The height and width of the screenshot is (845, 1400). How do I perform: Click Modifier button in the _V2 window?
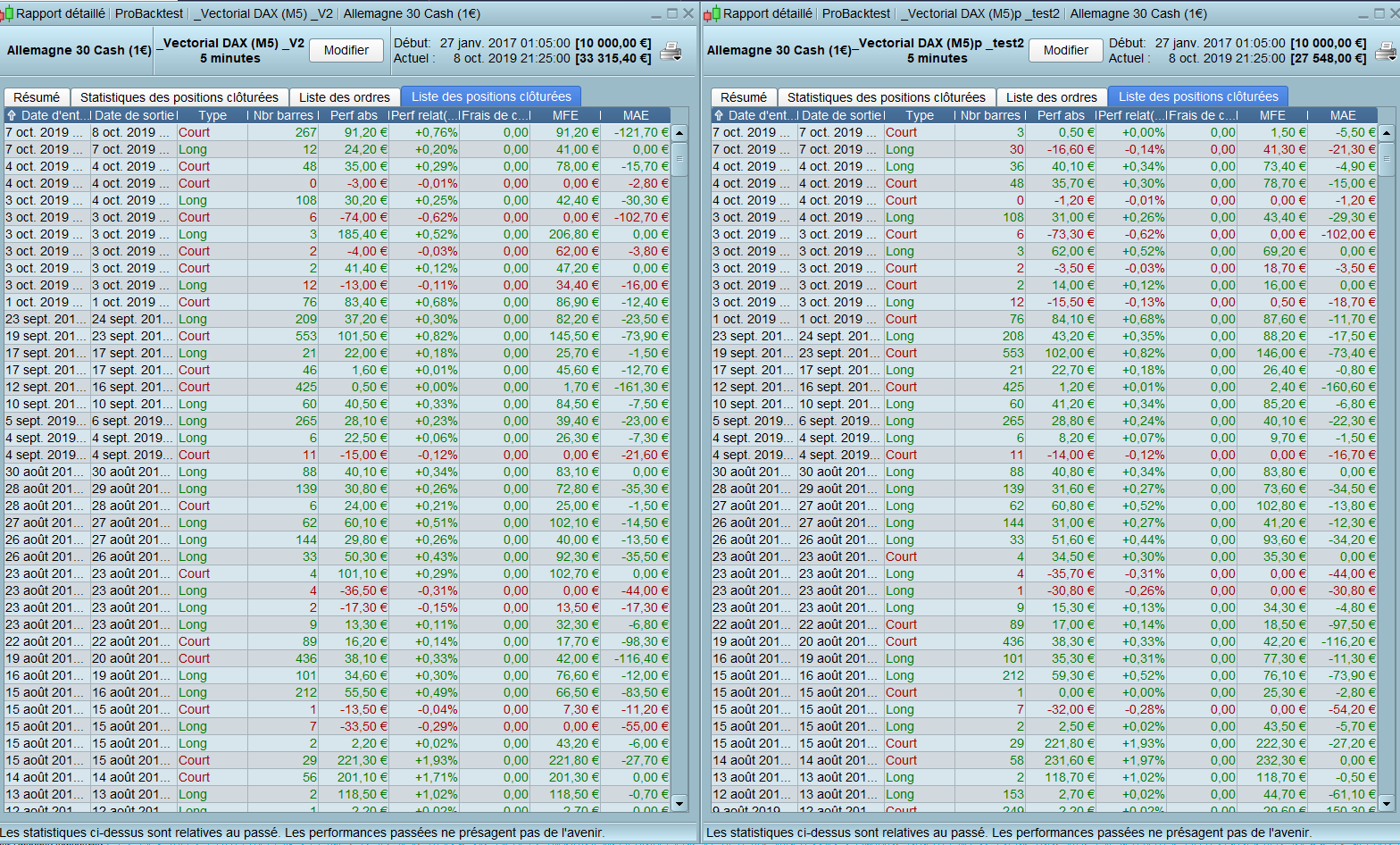coord(346,50)
